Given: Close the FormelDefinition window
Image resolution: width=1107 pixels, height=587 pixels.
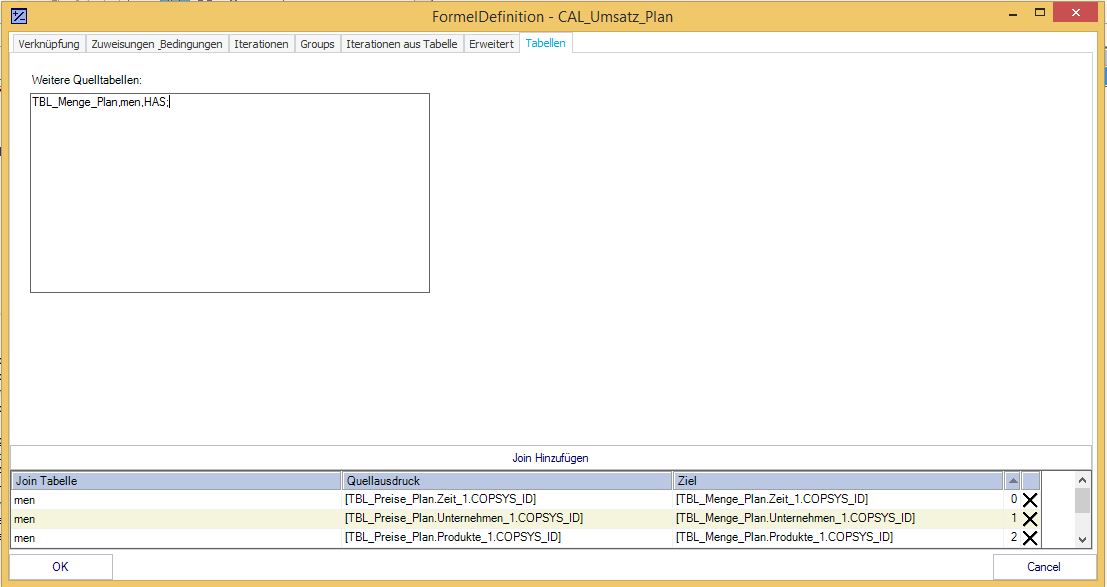Looking at the screenshot, I should [1075, 13].
